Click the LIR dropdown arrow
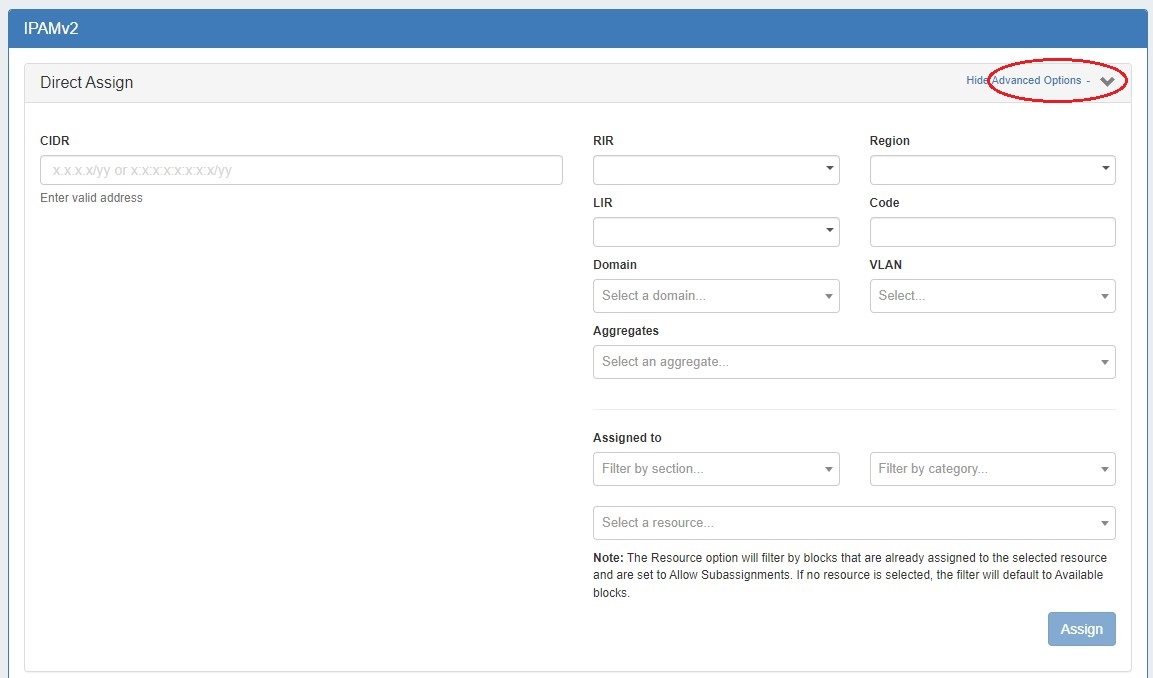The width and height of the screenshot is (1153, 678). (x=829, y=231)
